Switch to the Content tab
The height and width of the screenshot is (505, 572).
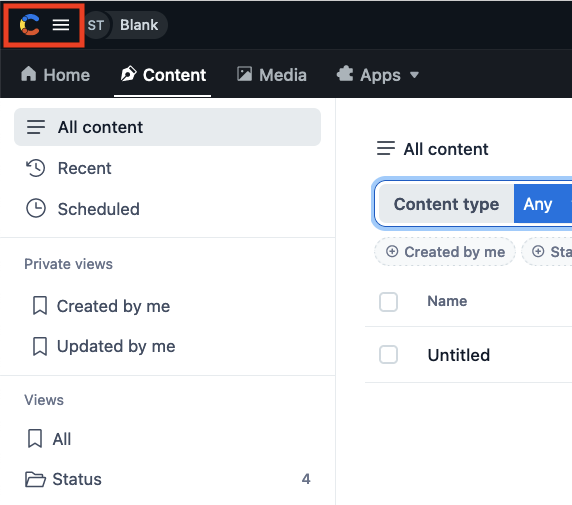(163, 75)
